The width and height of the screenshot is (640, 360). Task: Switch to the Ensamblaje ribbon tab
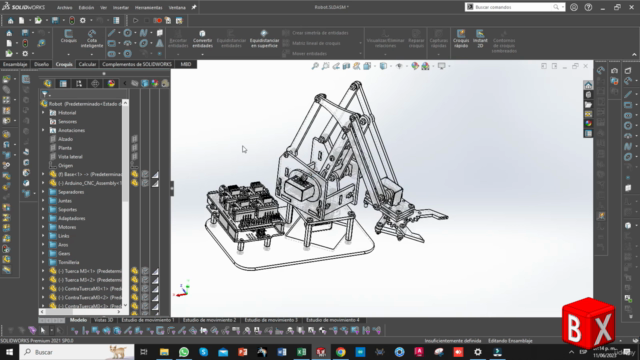point(16,64)
